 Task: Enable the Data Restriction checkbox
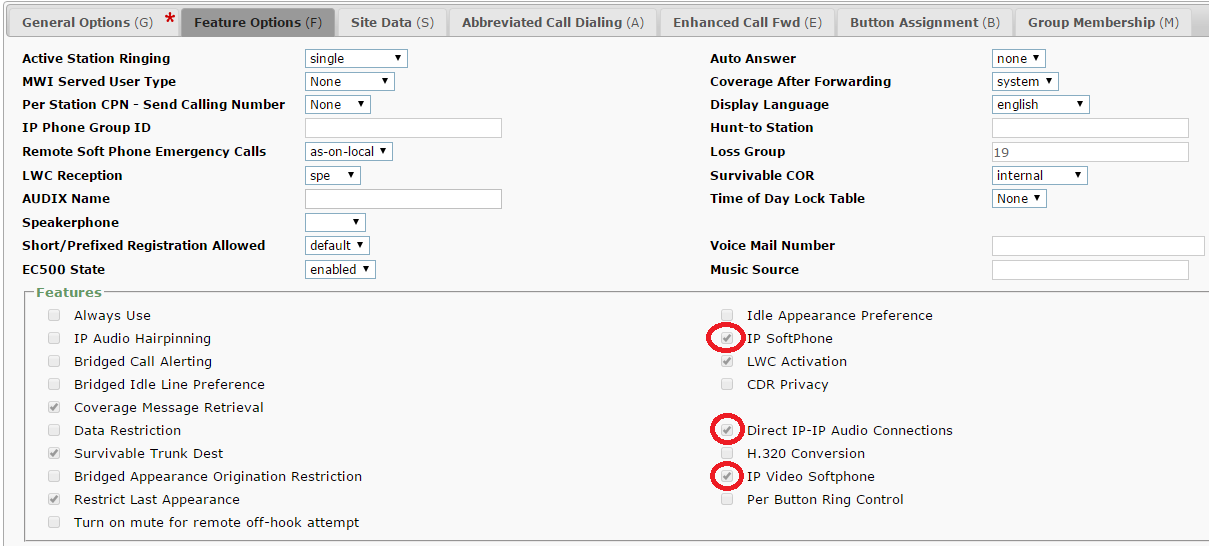coord(54,430)
